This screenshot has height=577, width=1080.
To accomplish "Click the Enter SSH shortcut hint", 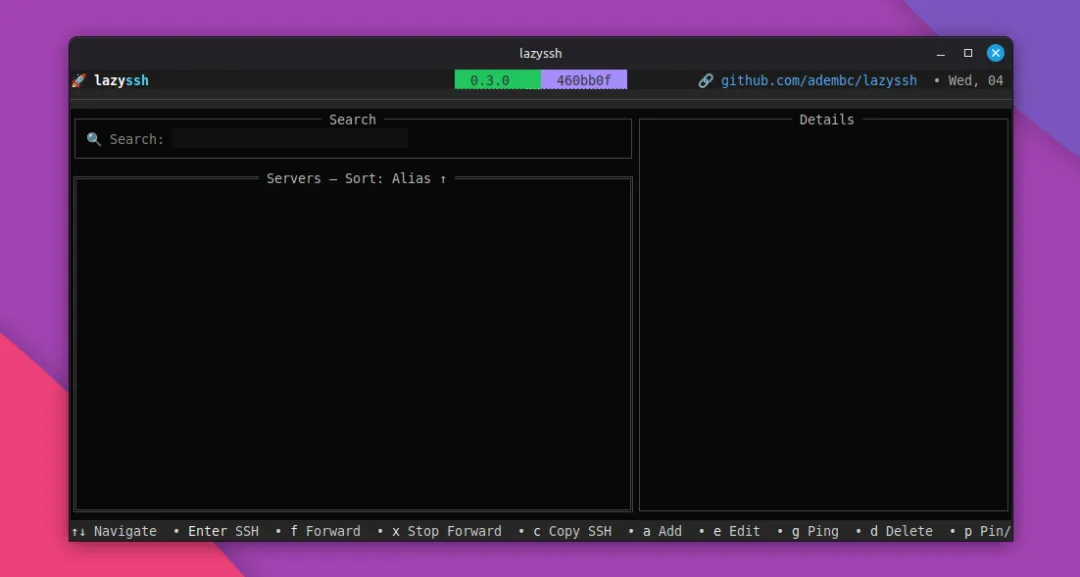I will pos(223,531).
